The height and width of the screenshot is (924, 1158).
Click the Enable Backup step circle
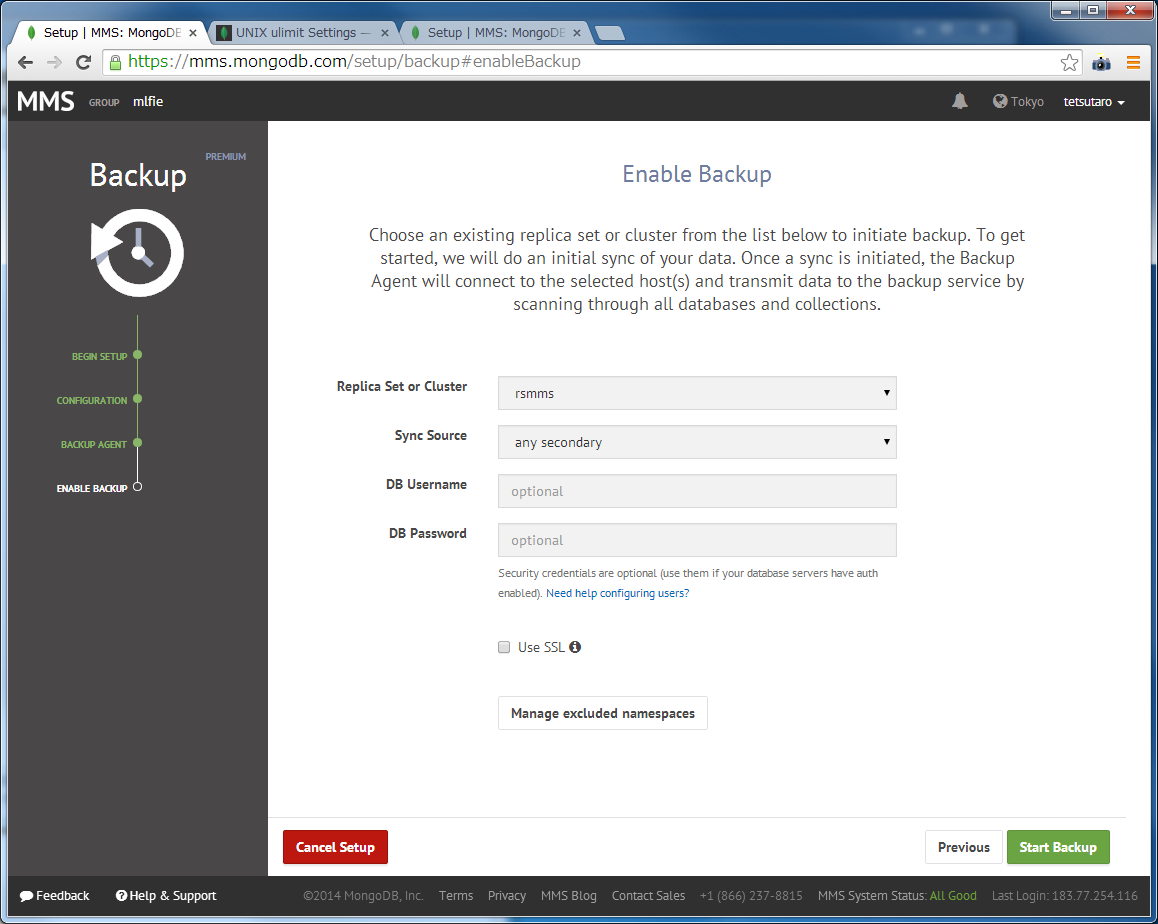pyautogui.click(x=137, y=487)
